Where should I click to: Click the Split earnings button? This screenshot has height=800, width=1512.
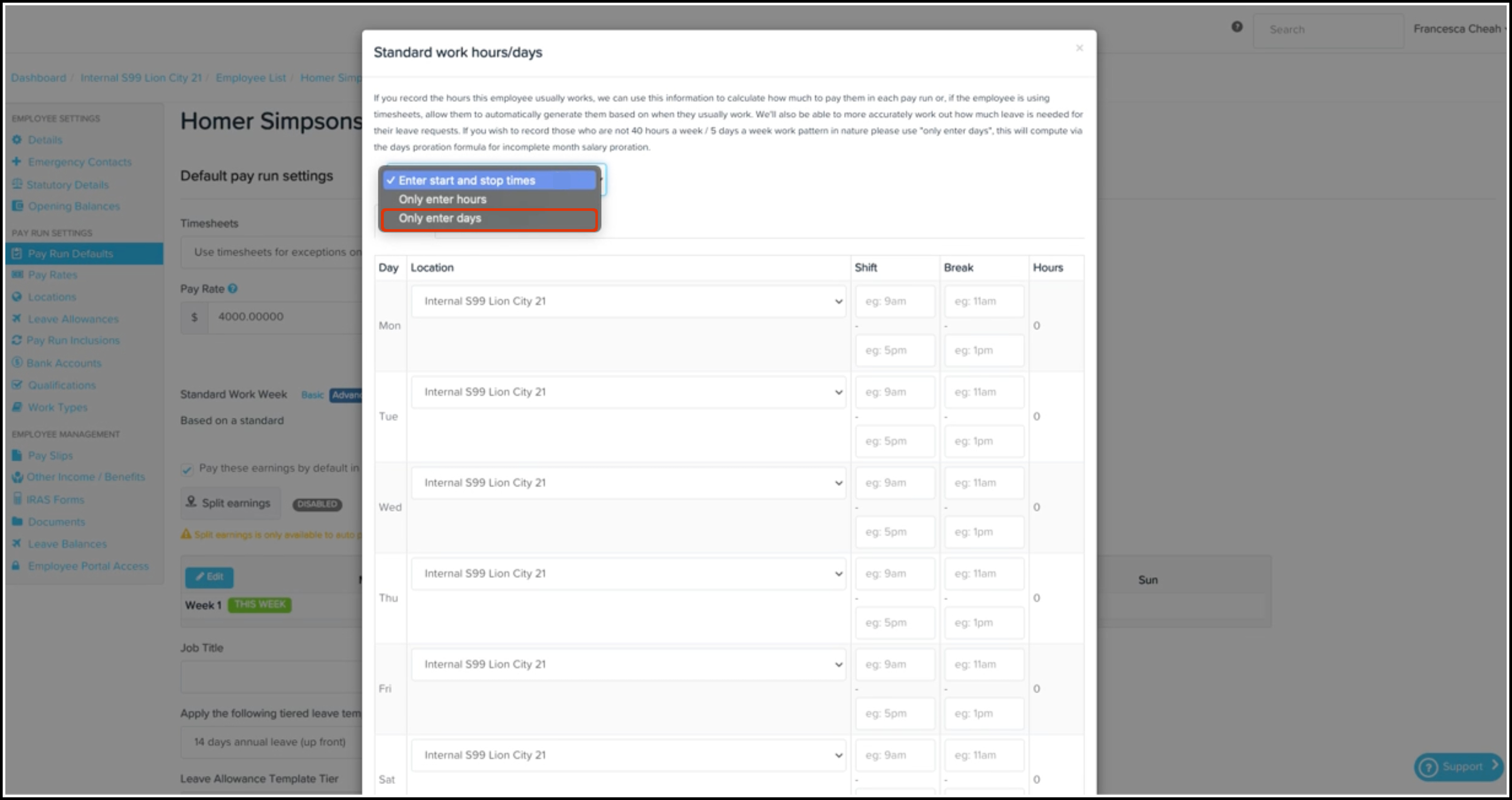(x=230, y=503)
